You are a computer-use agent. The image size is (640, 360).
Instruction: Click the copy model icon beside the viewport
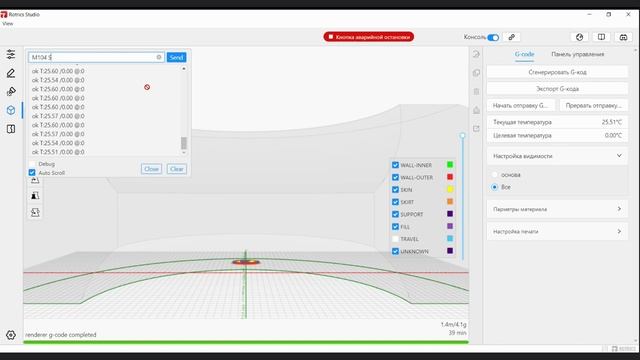476,73
